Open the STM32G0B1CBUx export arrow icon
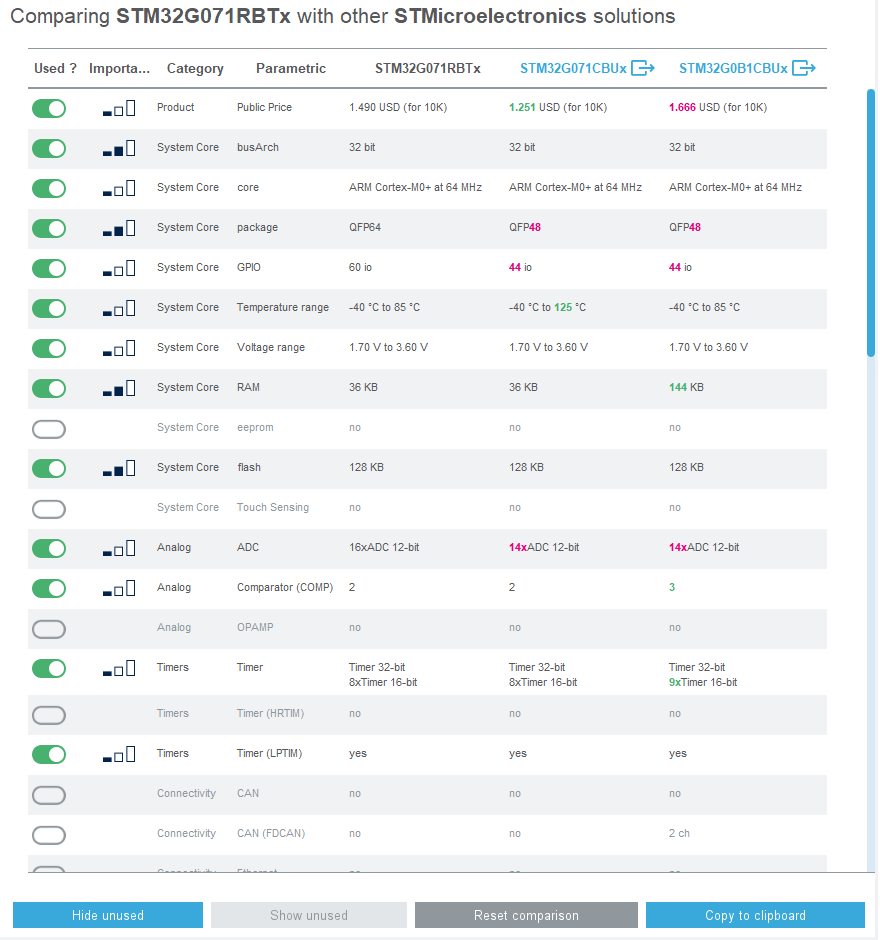This screenshot has width=880, height=940. [x=804, y=68]
